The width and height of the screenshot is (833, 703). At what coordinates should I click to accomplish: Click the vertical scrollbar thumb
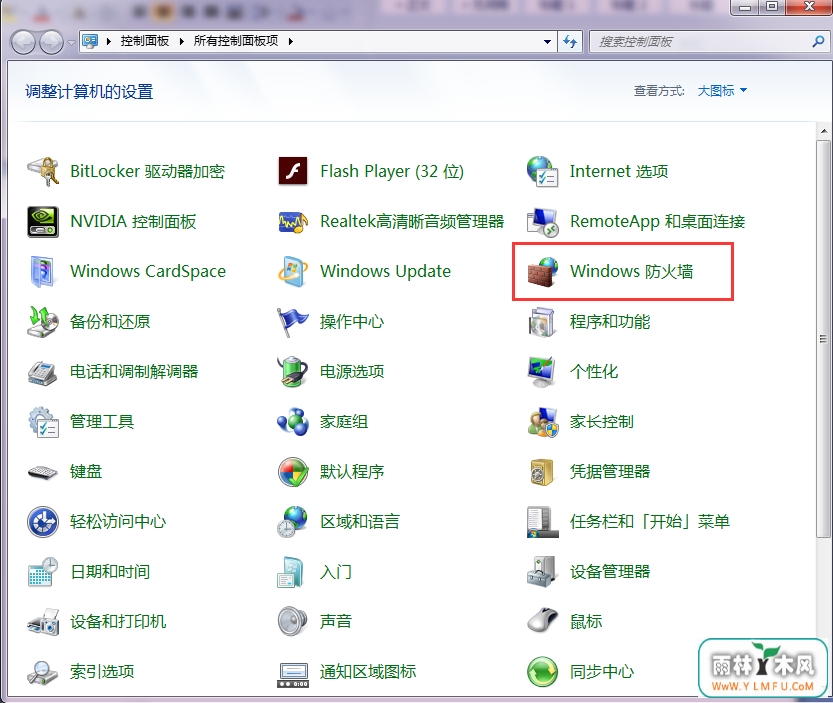tap(824, 338)
